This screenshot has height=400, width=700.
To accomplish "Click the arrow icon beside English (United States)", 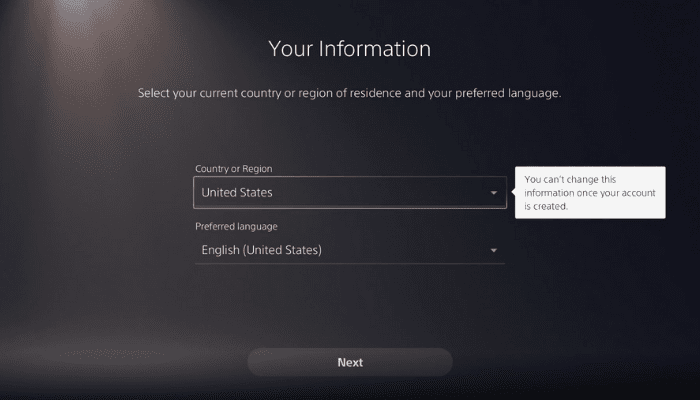I will click(x=493, y=250).
